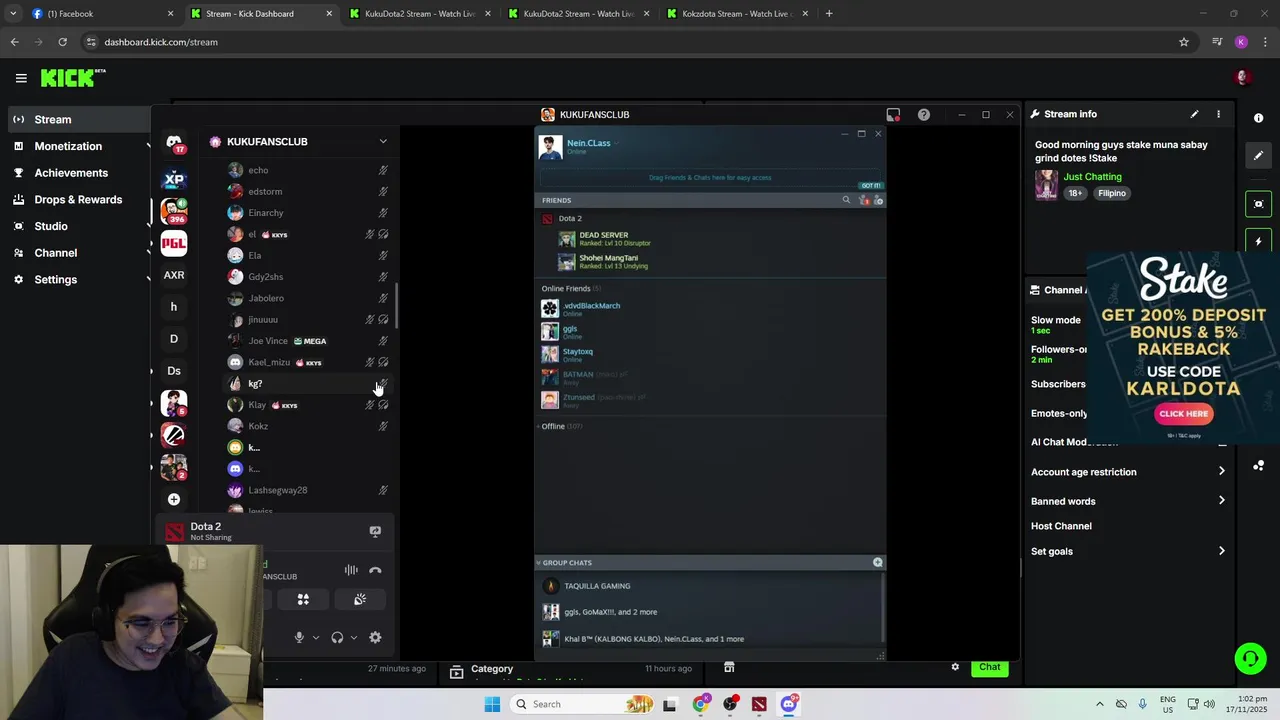The width and height of the screenshot is (1280, 720).
Task: Open the Achievements sidebar menu
Action: click(71, 173)
